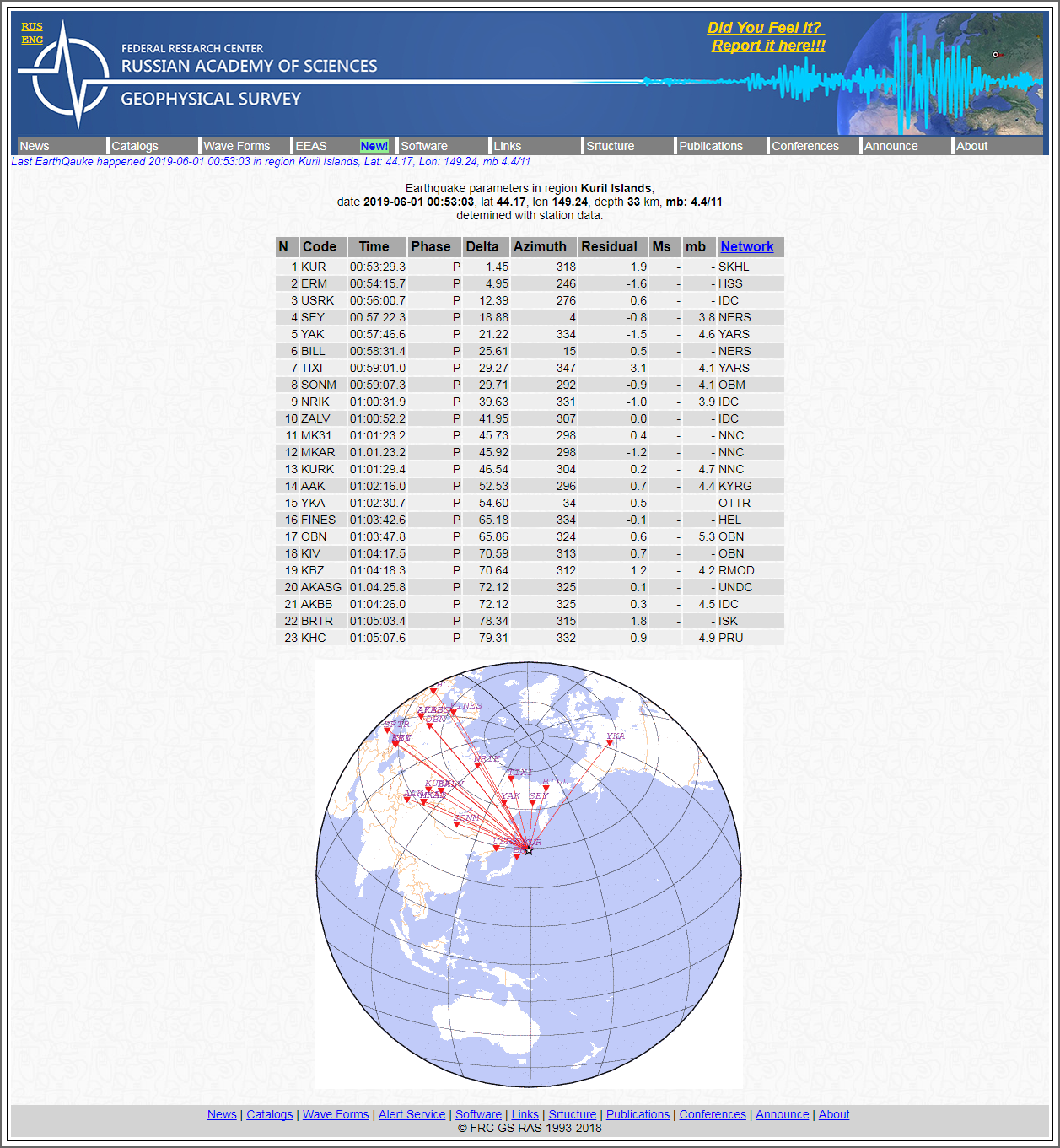Viewport: 1060px width, 1148px height.
Task: Click the earthquake epicenter star on map
Action: (529, 850)
